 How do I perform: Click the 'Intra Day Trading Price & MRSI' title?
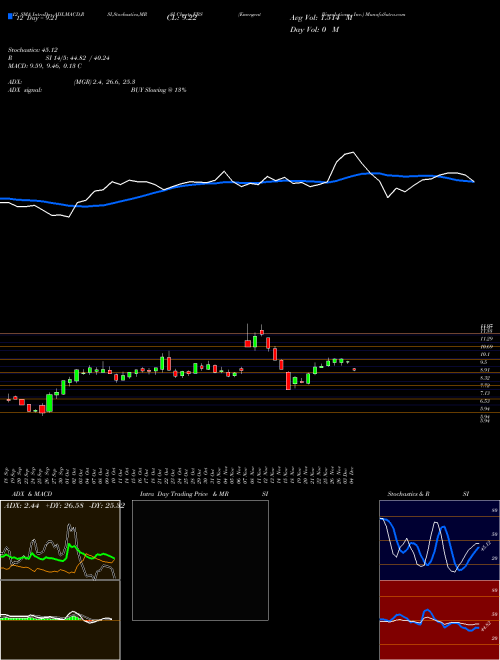(204, 494)
